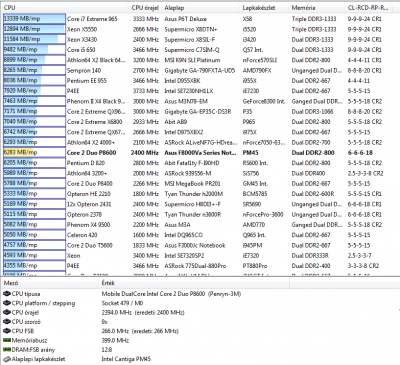
Task: Click the Pentium EE 955 entry
Action: click(86, 81)
